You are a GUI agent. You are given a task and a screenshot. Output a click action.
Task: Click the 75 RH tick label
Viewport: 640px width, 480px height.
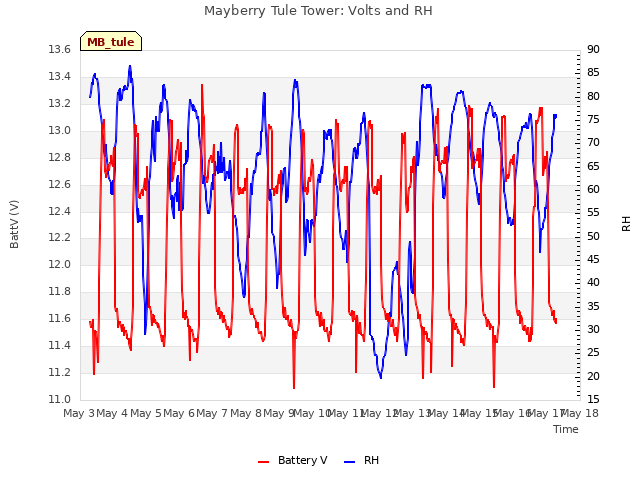(x=593, y=120)
